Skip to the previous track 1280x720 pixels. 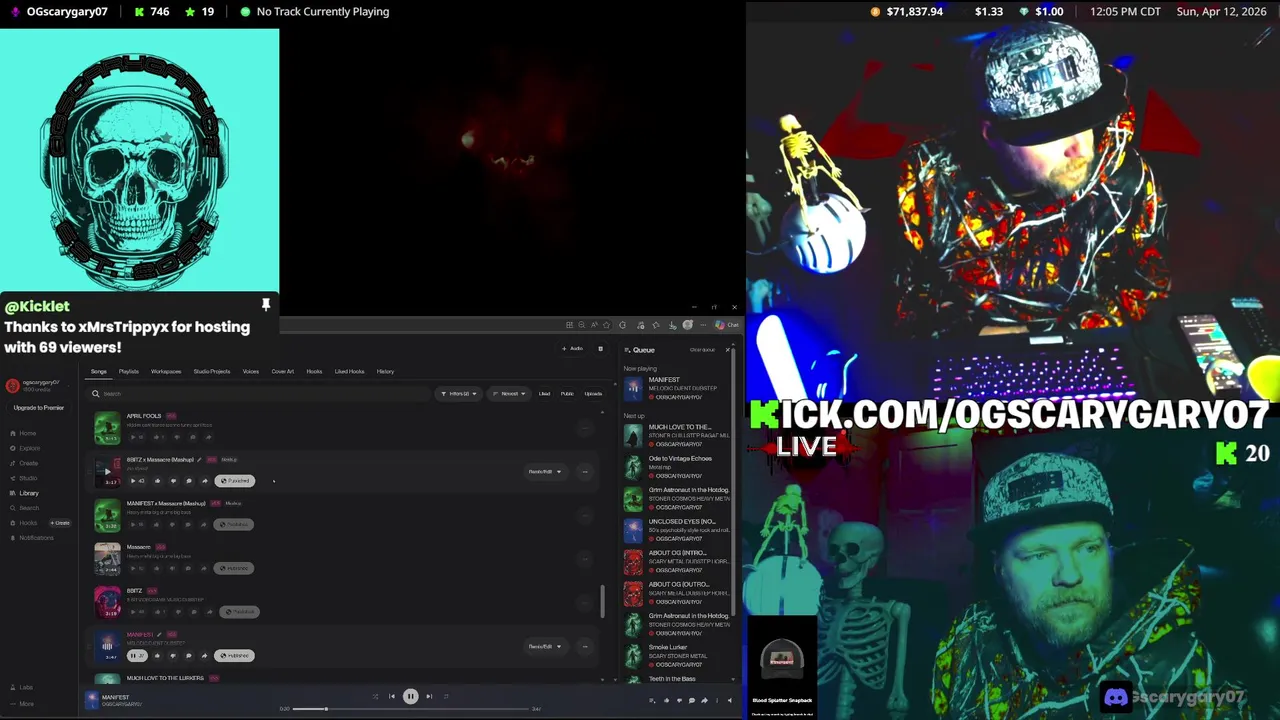pos(392,696)
